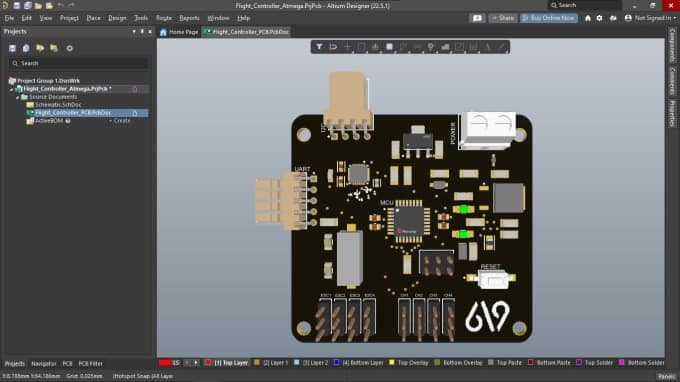
Task: Click the save icon in Projects panel
Action: tap(12, 48)
